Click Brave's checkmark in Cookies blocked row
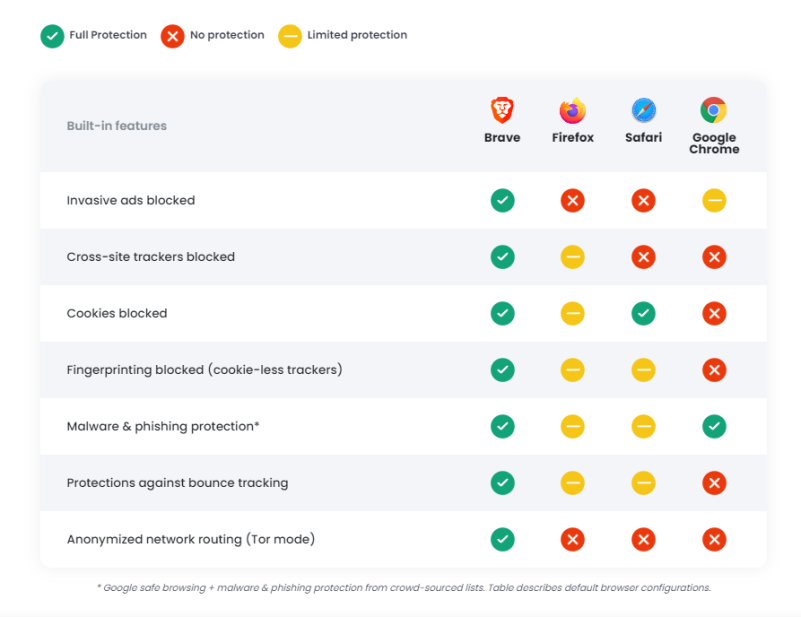Viewport: 801px width, 617px height. pos(503,313)
